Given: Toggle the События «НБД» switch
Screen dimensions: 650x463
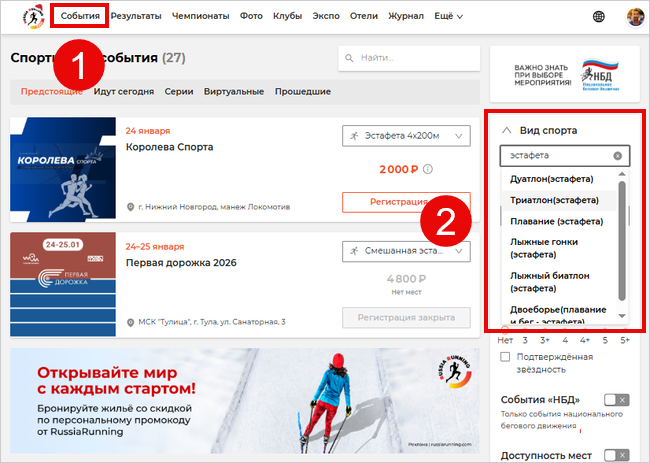Looking at the screenshot, I should coord(617,400).
